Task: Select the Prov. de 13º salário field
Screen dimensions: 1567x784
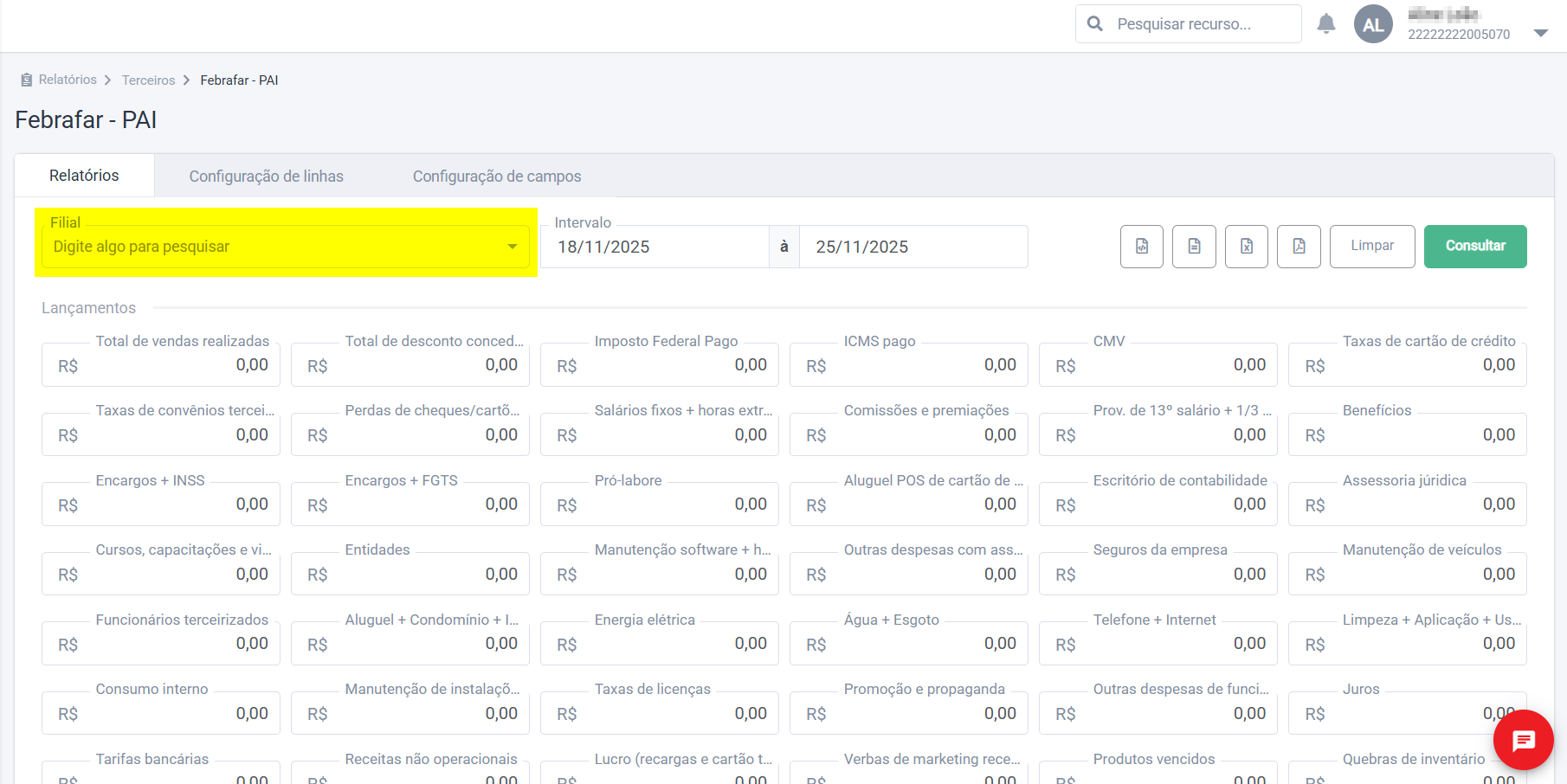Action: click(x=1158, y=434)
